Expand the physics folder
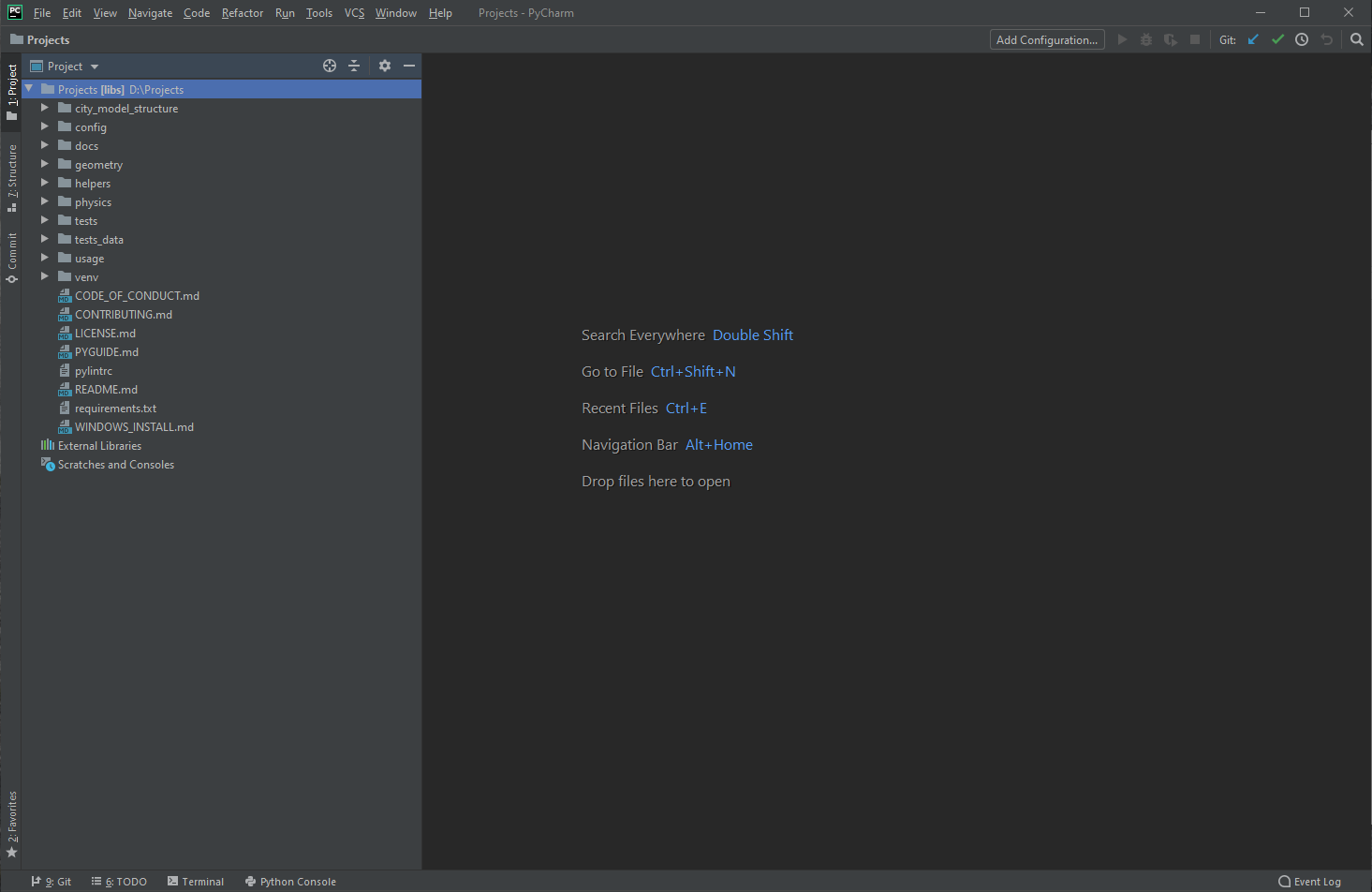This screenshot has width=1372, height=892. coord(44,201)
